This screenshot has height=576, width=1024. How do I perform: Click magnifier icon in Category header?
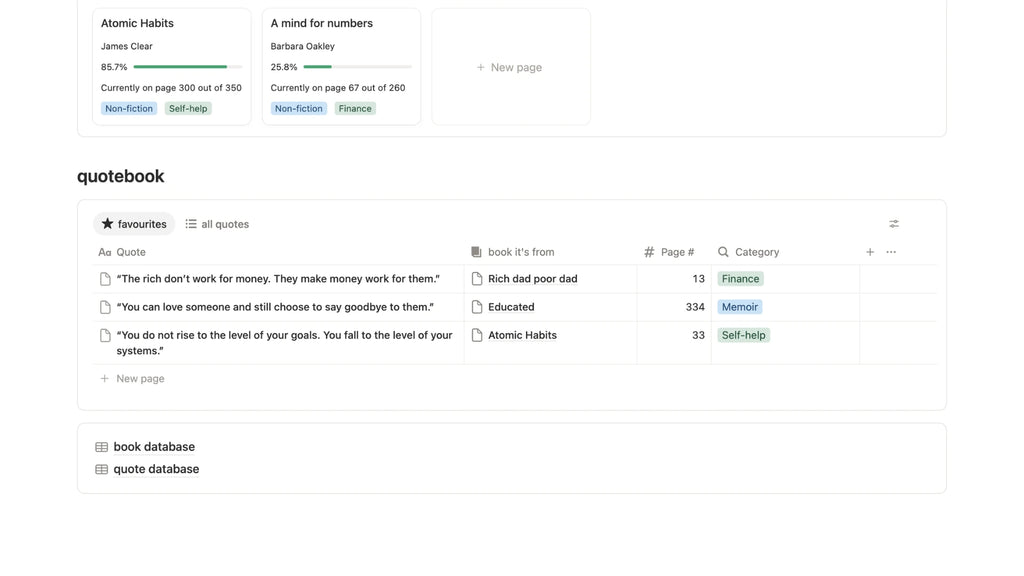coord(723,252)
